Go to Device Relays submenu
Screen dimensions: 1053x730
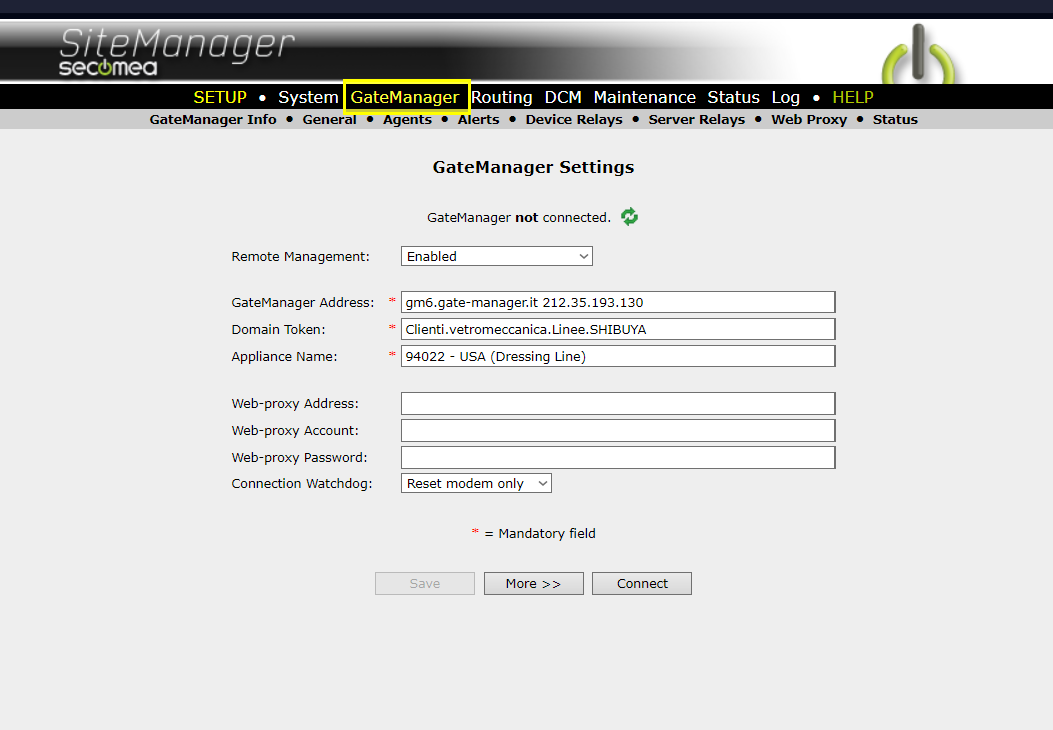tap(574, 120)
